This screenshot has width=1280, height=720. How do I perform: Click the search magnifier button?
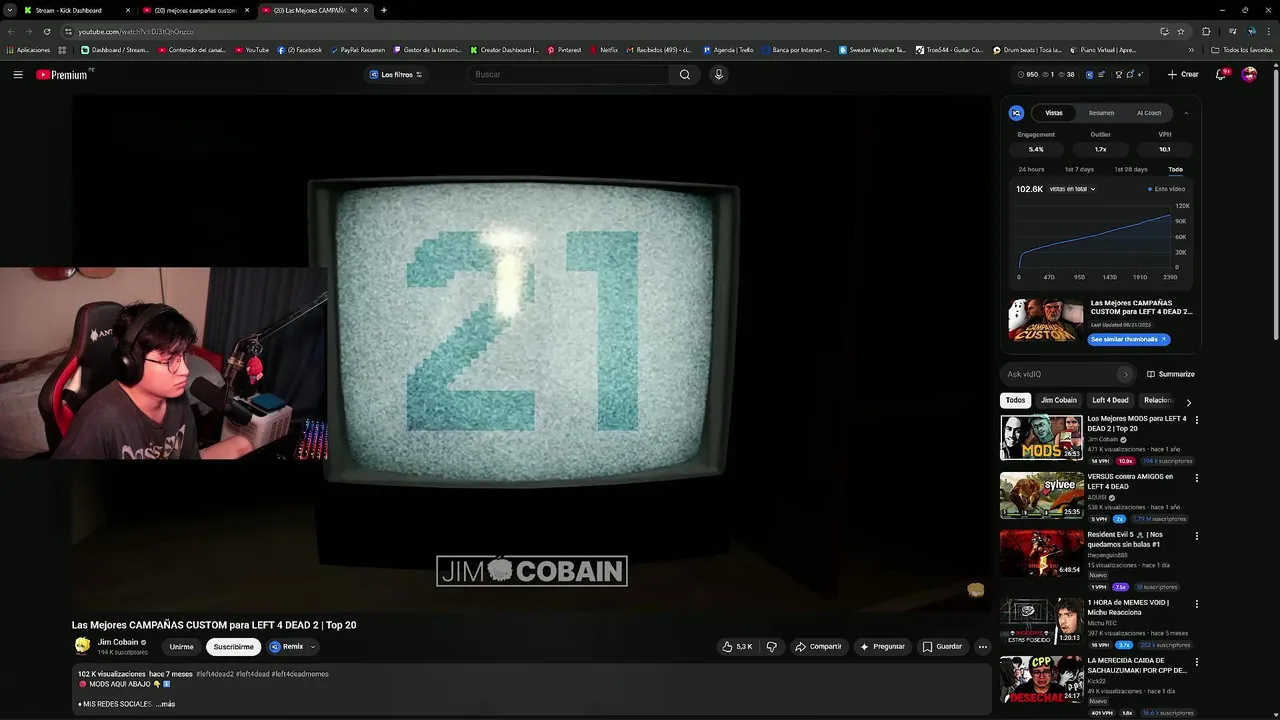tap(685, 75)
